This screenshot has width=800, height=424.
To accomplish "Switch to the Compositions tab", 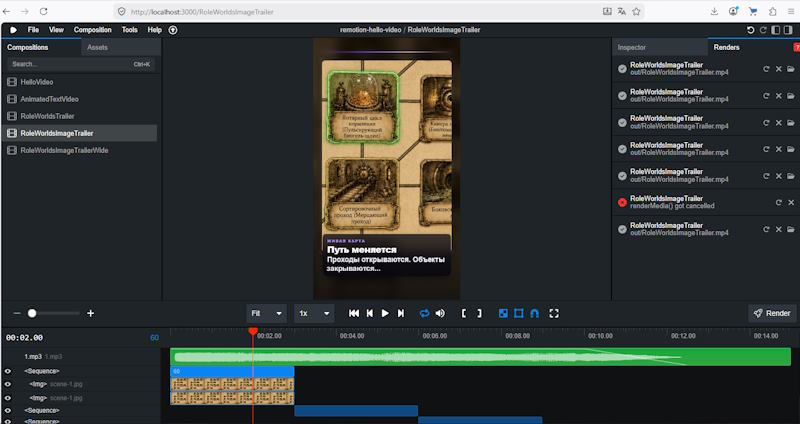I will pos(41,47).
